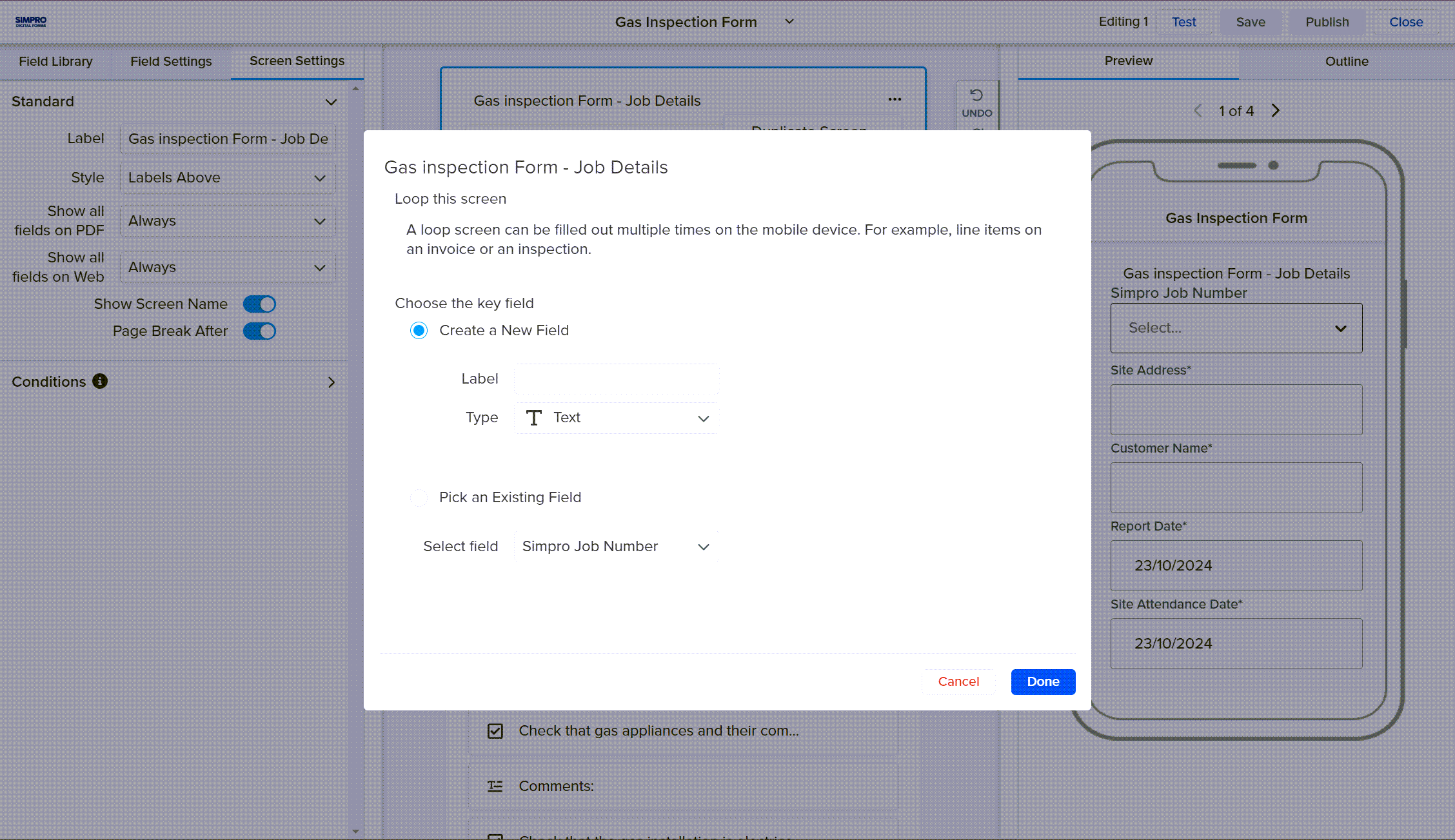Image resolution: width=1455 pixels, height=840 pixels.
Task: Open the Gas Inspection Form title dropdown
Action: (x=789, y=22)
